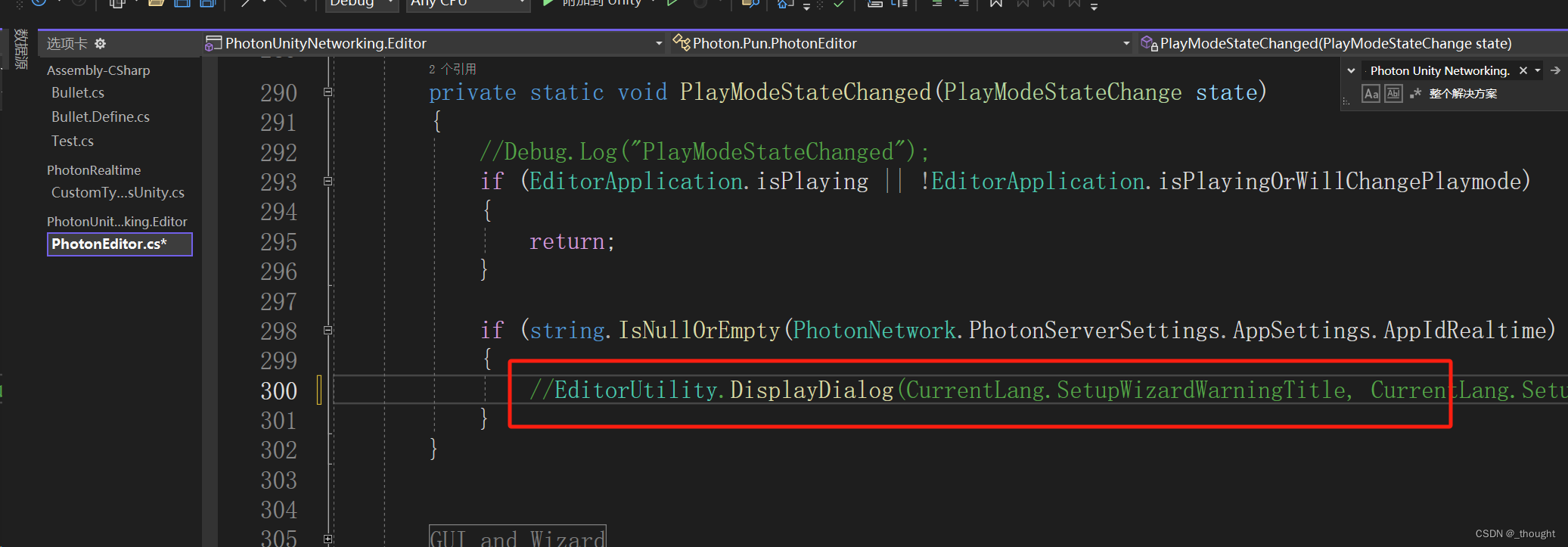Clear the find search text

tap(1523, 70)
